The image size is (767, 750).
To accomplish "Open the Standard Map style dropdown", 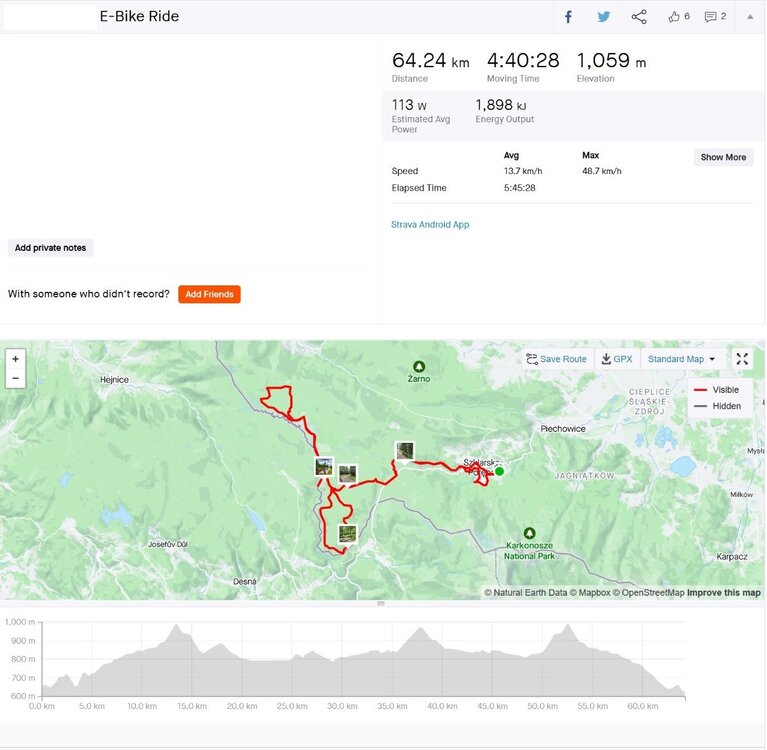I will tap(682, 359).
